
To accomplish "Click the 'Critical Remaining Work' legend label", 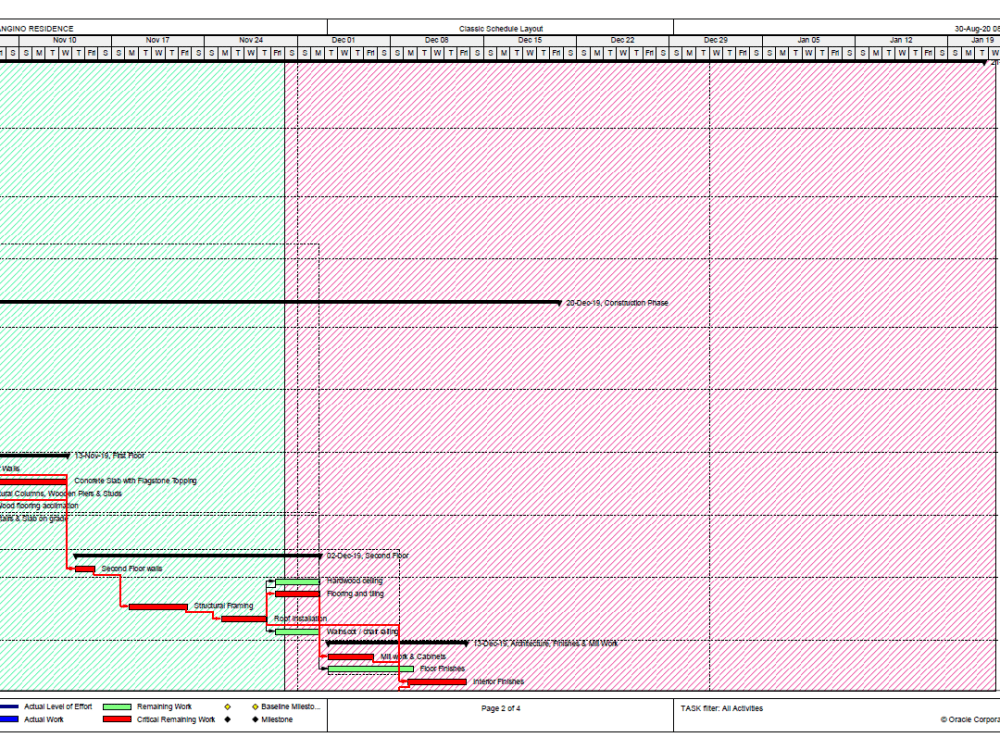I will [176, 719].
